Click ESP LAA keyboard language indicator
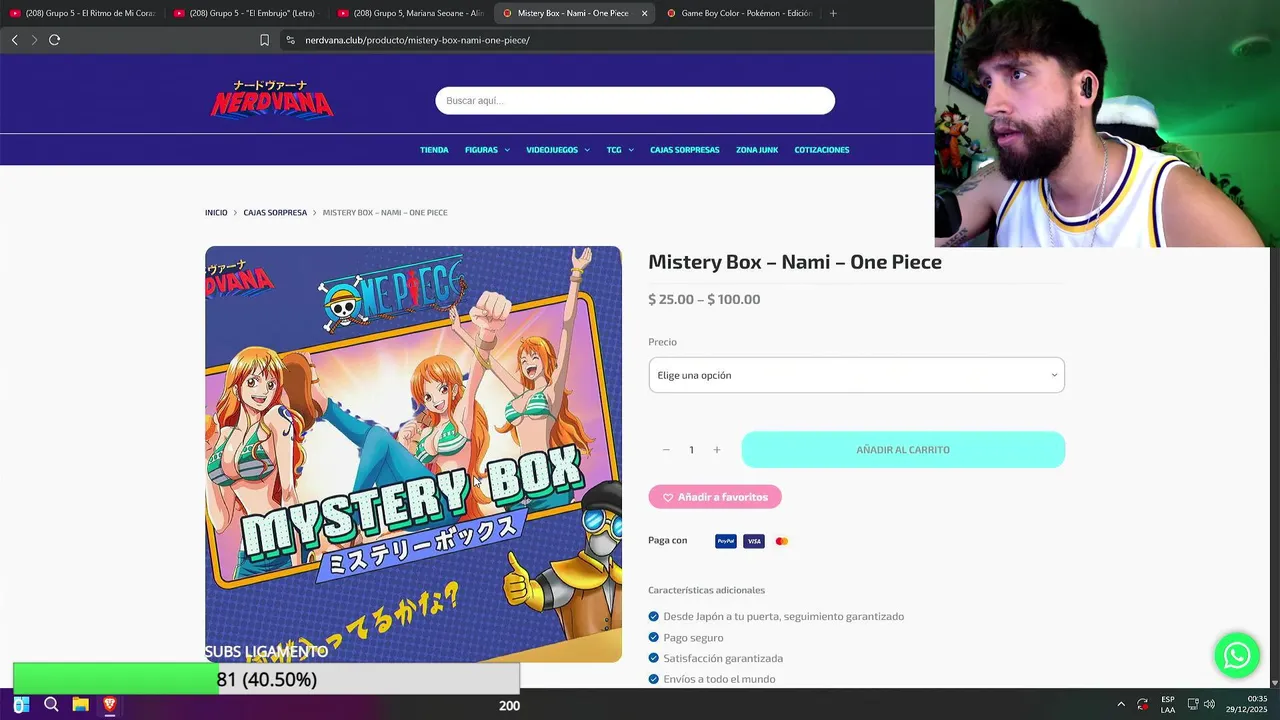 tap(1168, 705)
